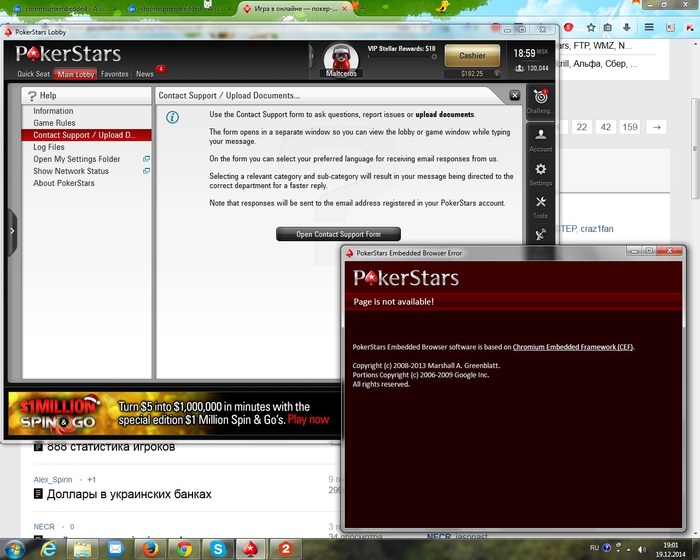Viewport: 700px width, 560px height.
Task: Hide the balance using arrow next to $192.25
Action: tap(497, 74)
